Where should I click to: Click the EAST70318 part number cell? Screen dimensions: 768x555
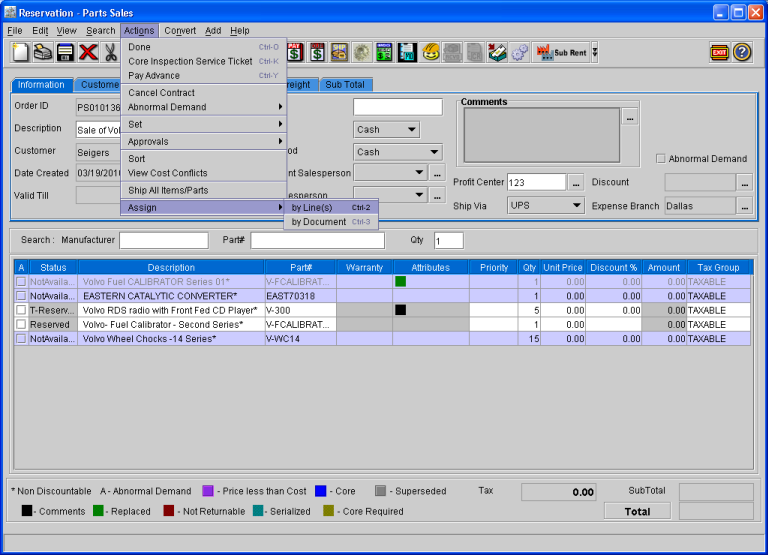[300, 296]
